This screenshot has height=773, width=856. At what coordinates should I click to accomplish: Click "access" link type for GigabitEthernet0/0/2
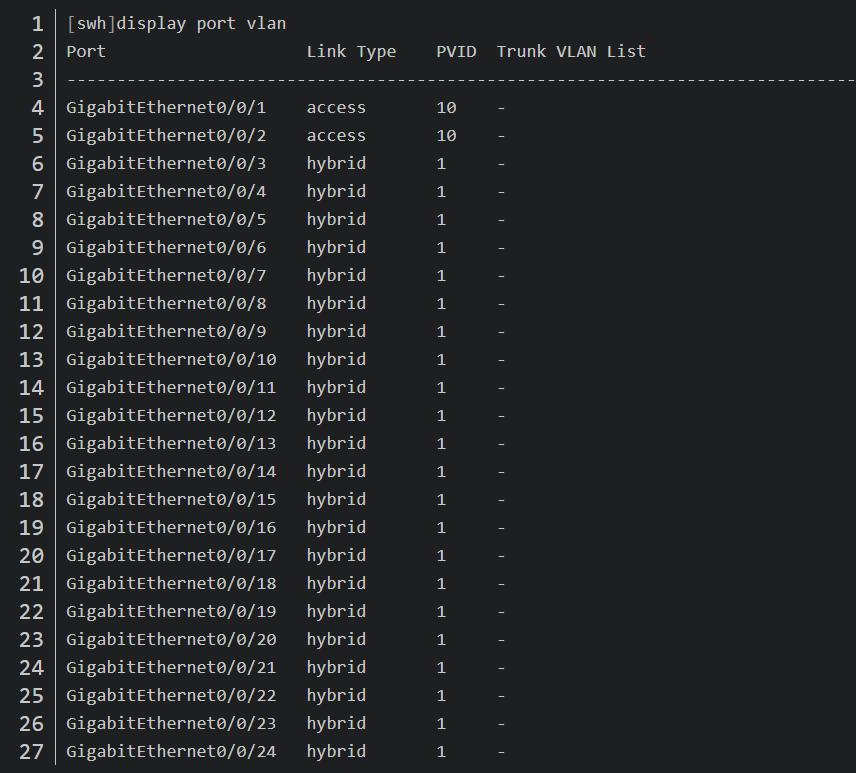click(336, 135)
